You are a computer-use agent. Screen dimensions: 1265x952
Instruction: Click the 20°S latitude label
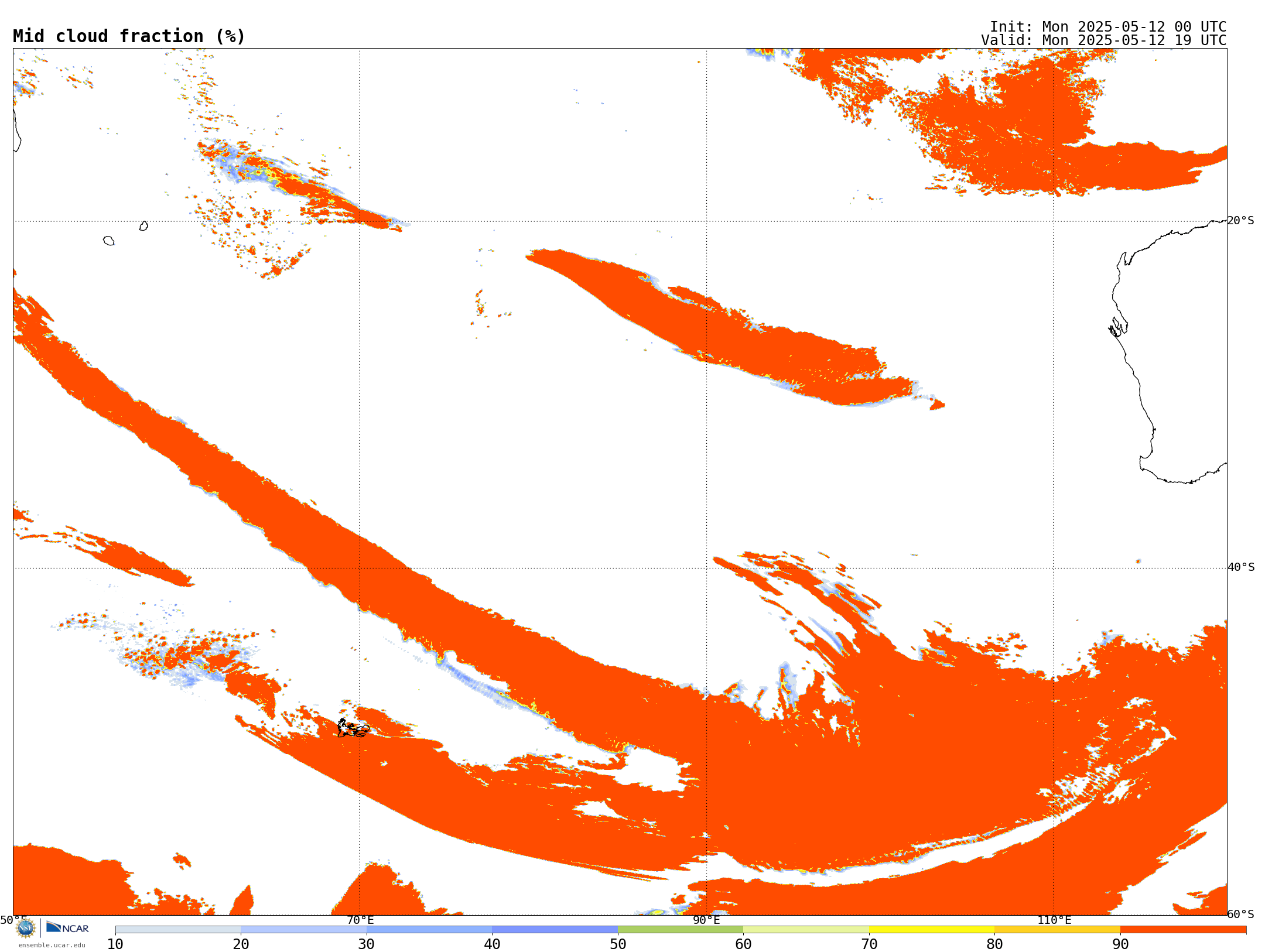click(x=1240, y=221)
